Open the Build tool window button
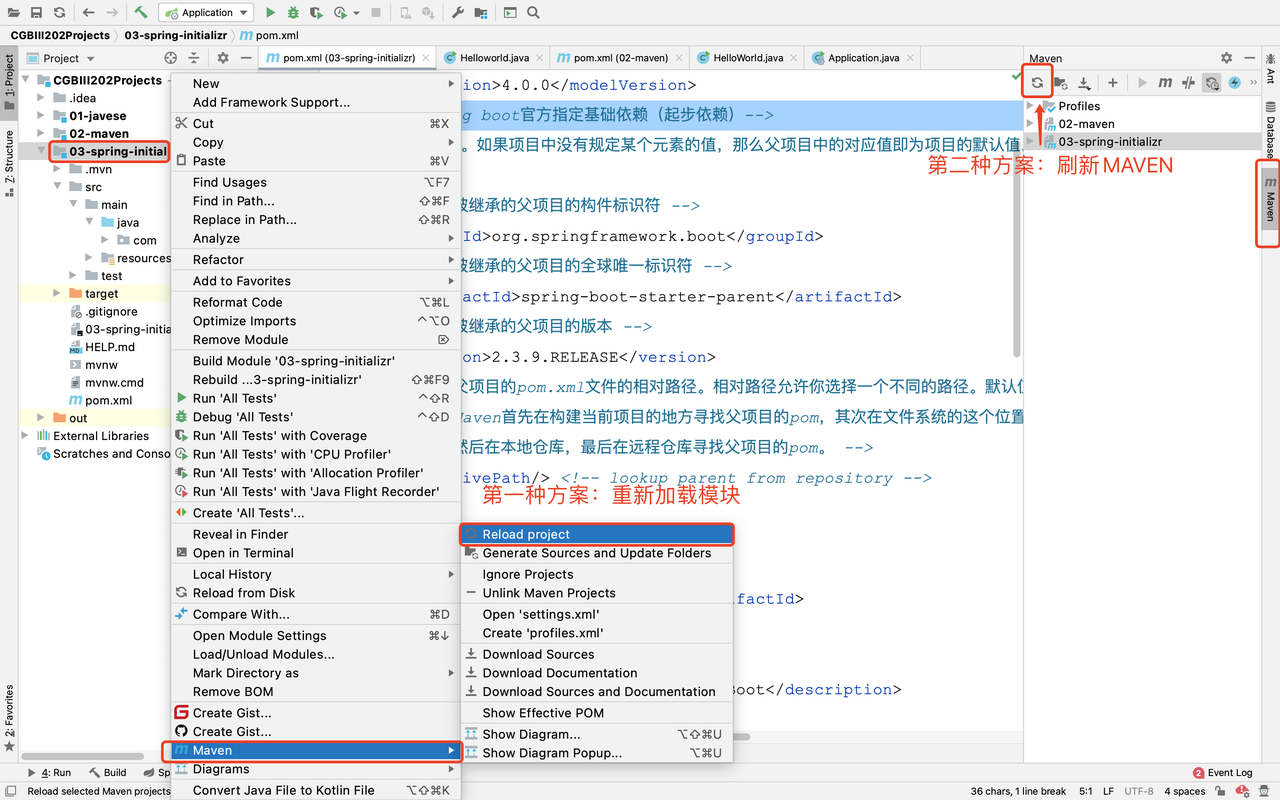Image resolution: width=1280 pixels, height=800 pixels. (108, 772)
